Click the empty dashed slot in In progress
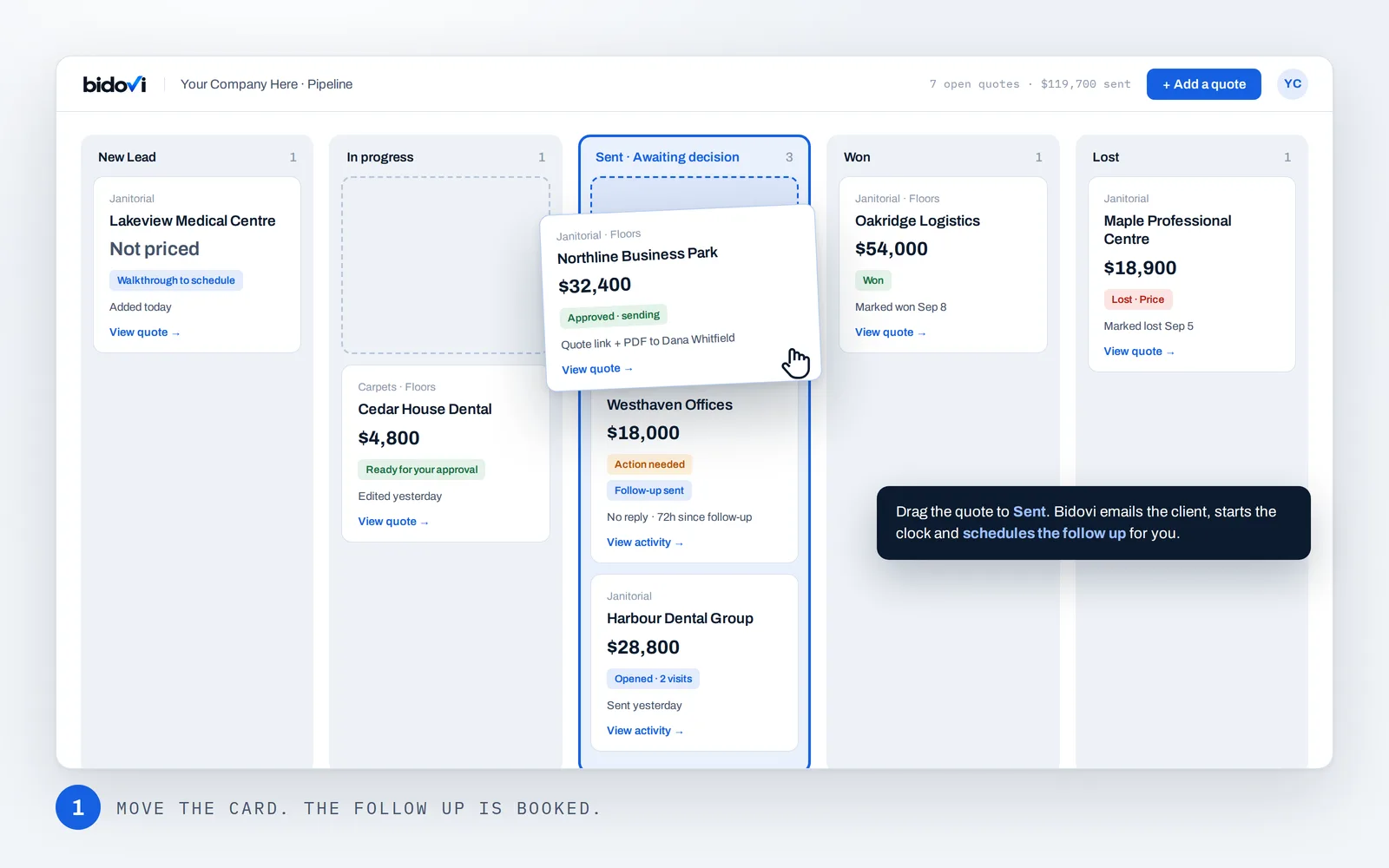The width and height of the screenshot is (1389, 868). click(x=445, y=266)
